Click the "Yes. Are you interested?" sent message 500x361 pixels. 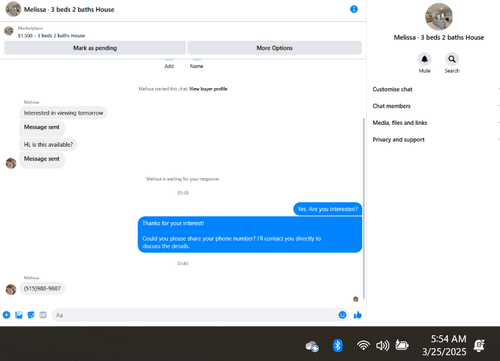(x=328, y=209)
